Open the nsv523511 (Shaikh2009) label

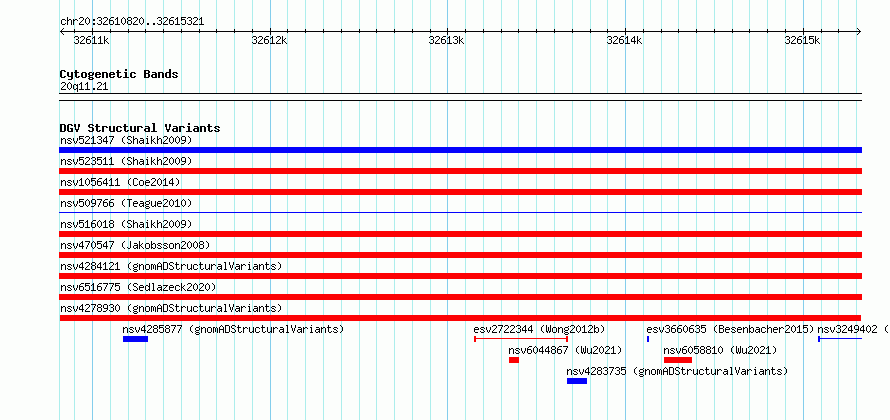click(x=126, y=161)
